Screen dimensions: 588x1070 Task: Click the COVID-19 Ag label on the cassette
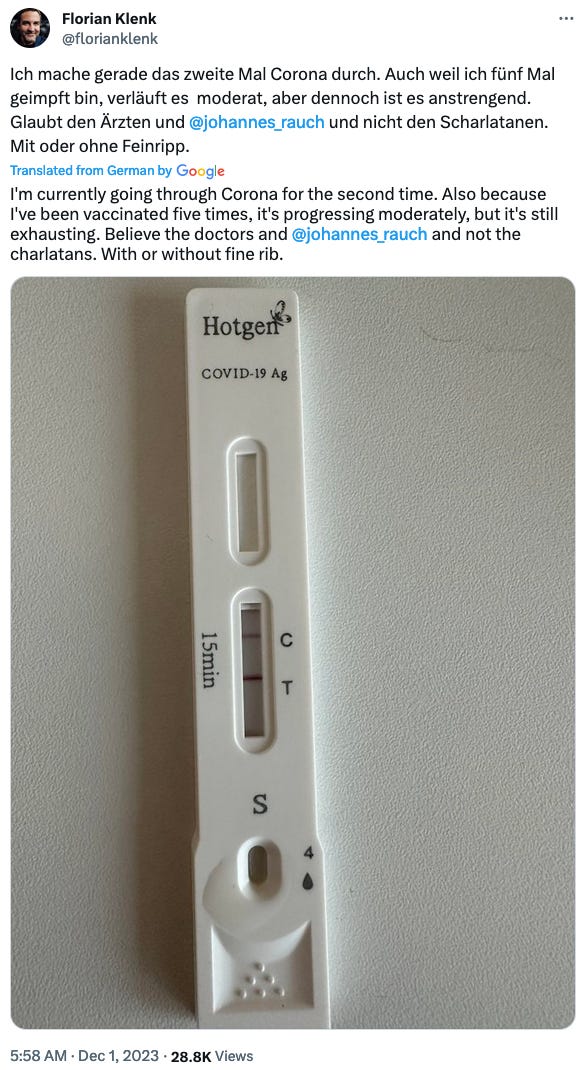coord(244,374)
